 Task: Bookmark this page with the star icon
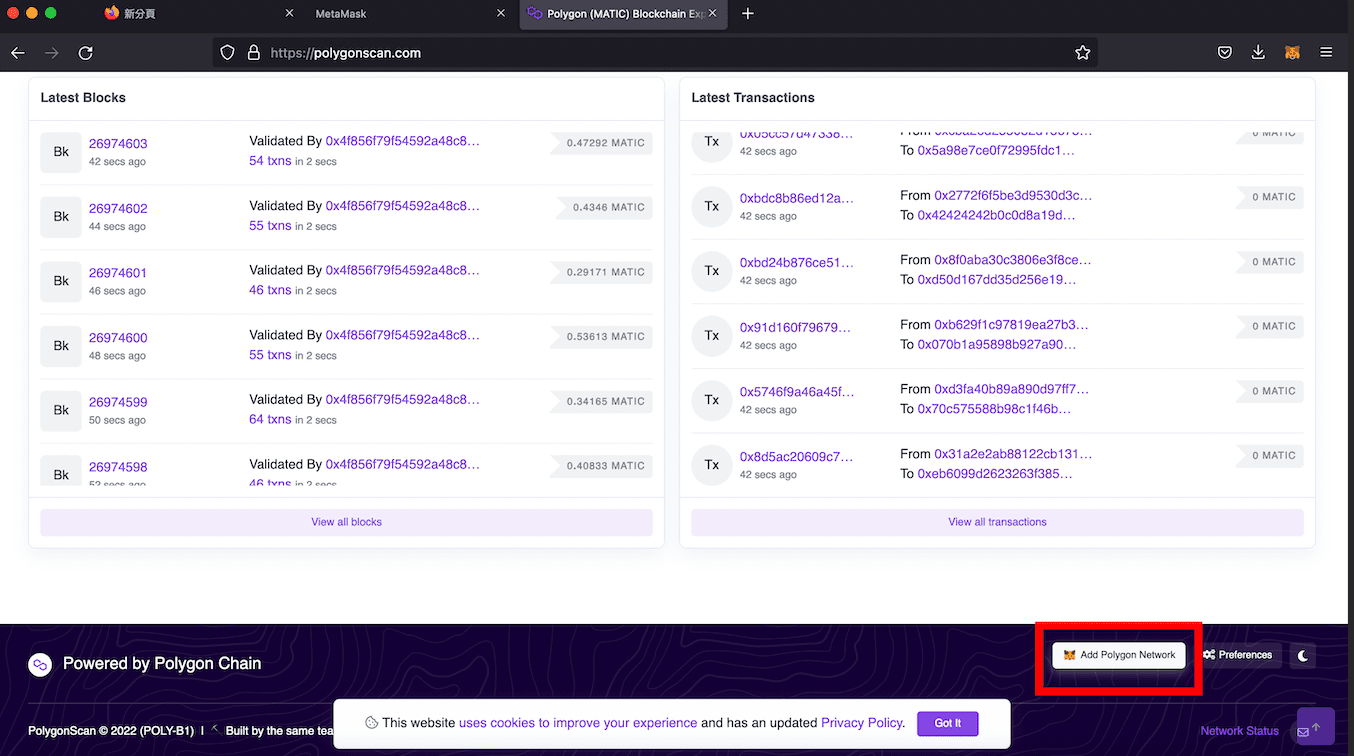coord(1082,53)
